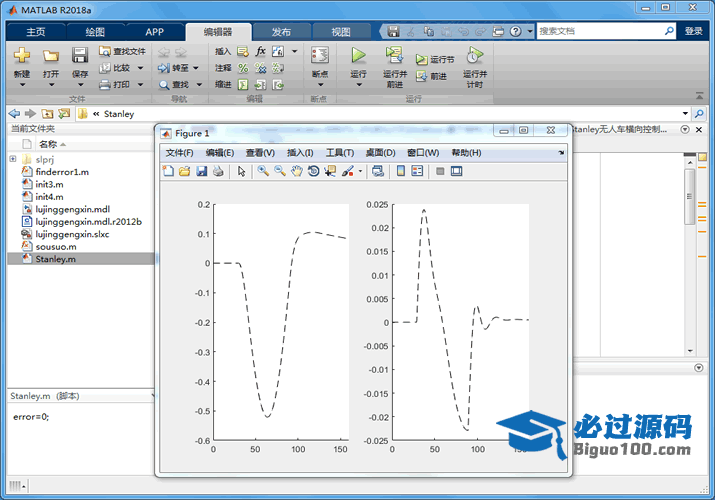Select the Pan hand tool in Figure 1
The height and width of the screenshot is (500, 715).
[x=296, y=171]
